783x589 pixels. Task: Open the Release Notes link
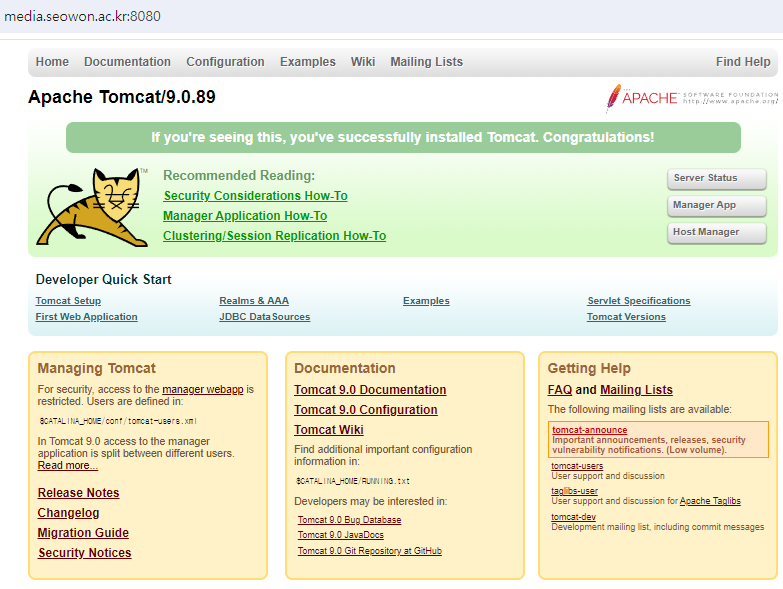click(x=78, y=493)
